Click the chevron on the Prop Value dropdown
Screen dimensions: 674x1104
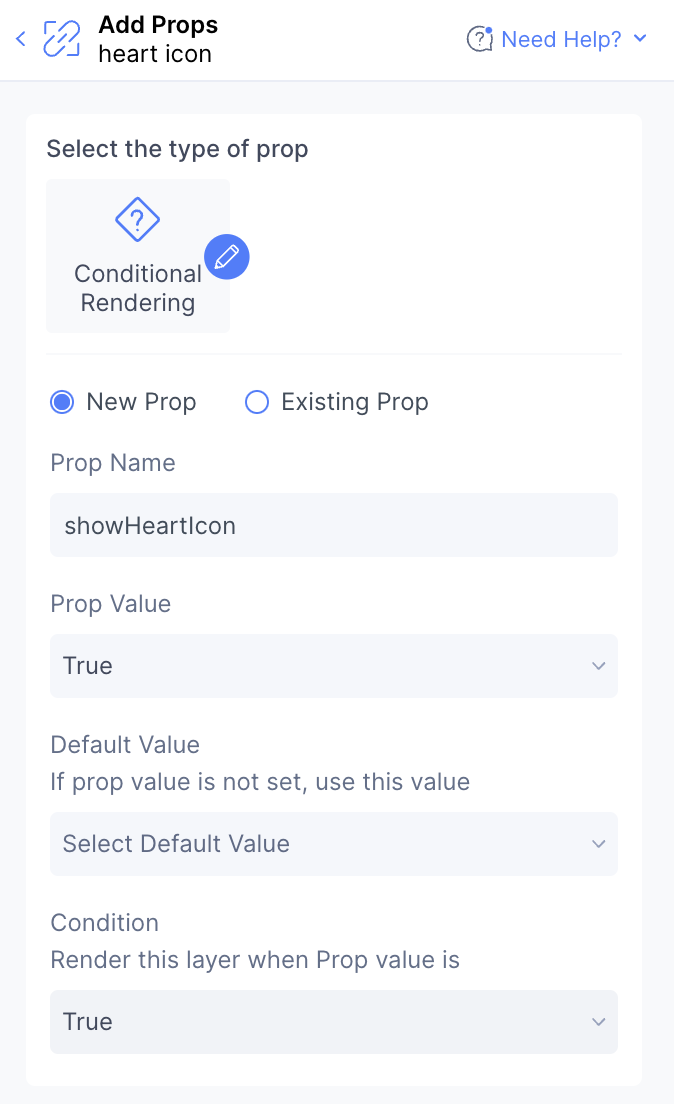(598, 666)
